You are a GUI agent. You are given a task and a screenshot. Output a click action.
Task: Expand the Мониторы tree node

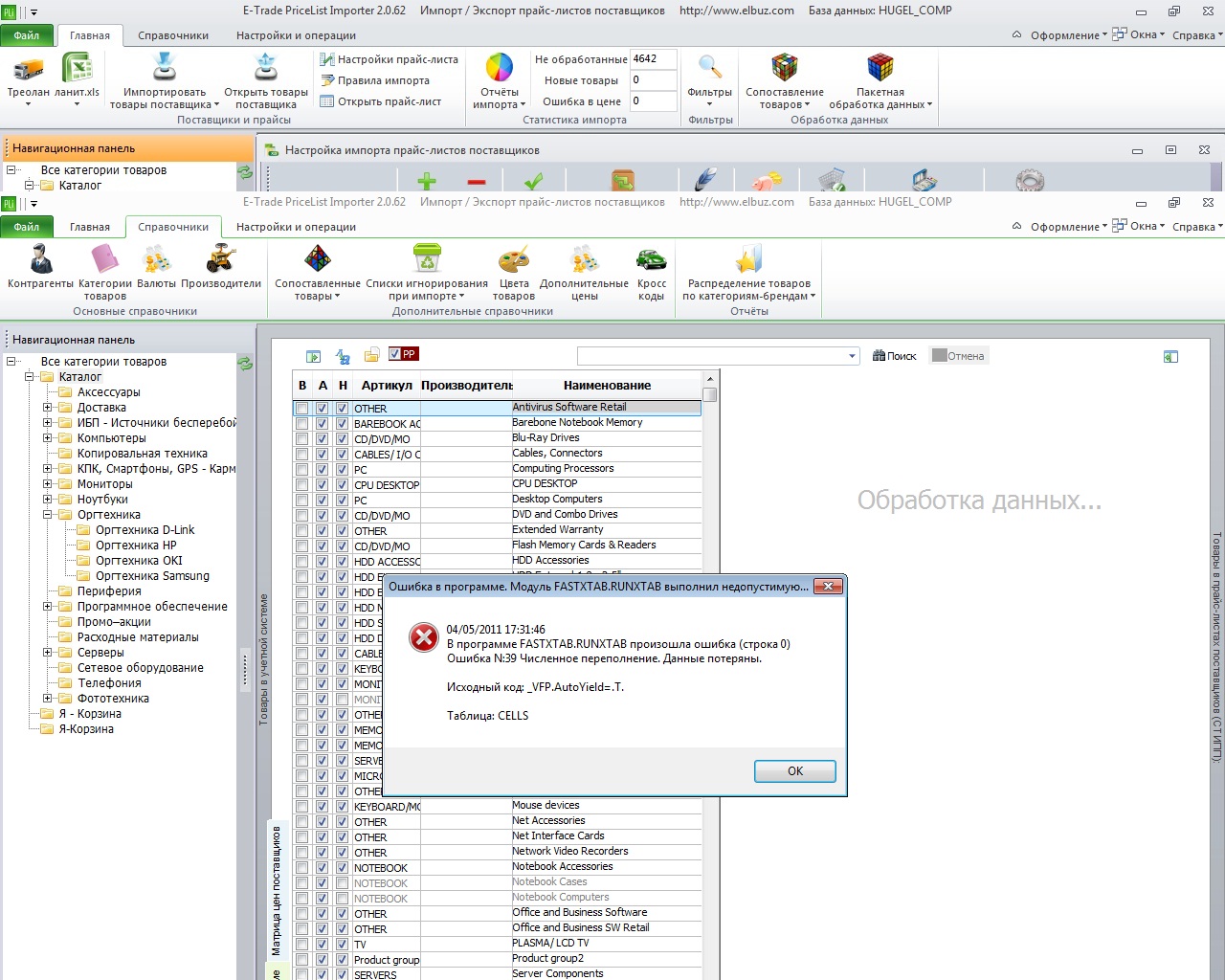[x=47, y=484]
